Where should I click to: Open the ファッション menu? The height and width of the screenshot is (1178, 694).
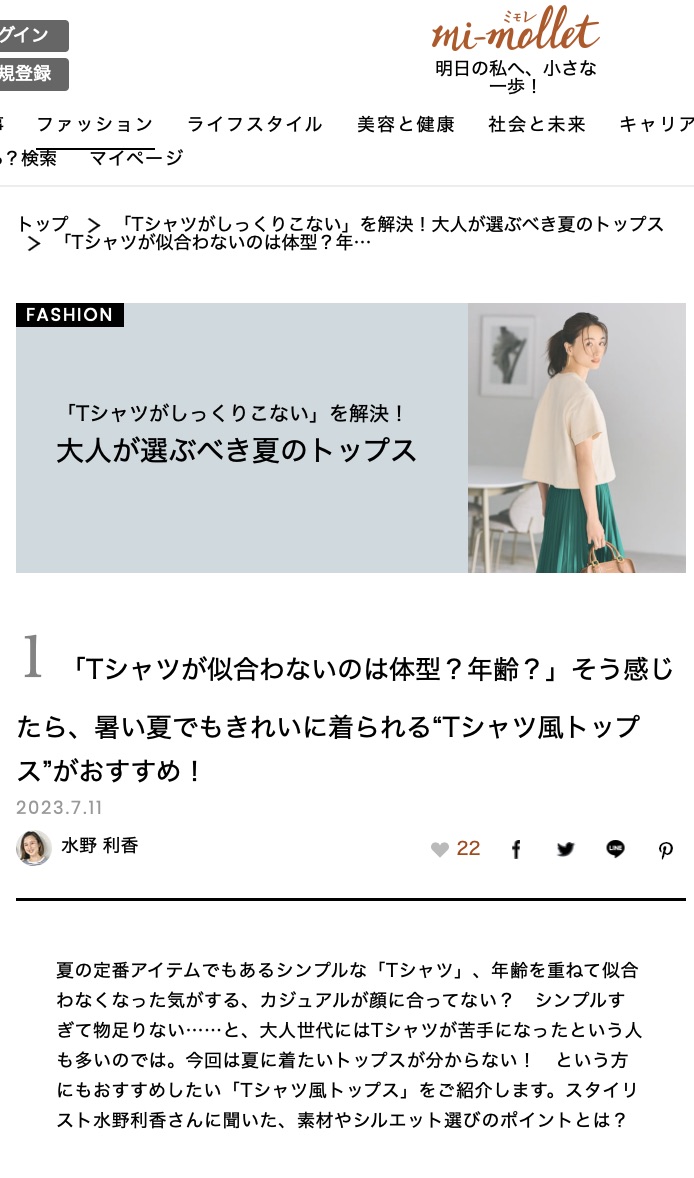point(95,124)
